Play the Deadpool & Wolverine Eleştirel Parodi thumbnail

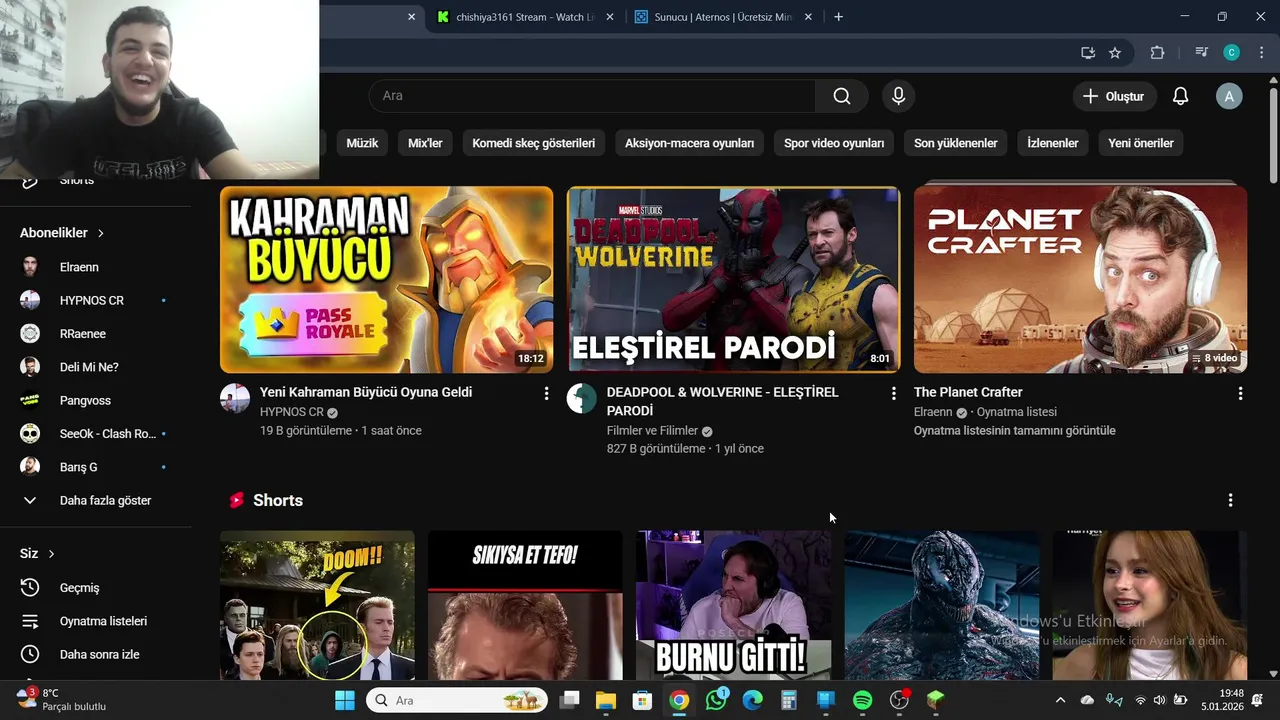point(733,280)
